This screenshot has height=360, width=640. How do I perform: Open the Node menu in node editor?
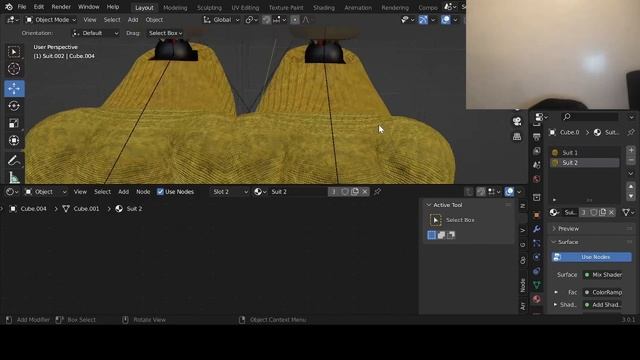[x=143, y=192]
